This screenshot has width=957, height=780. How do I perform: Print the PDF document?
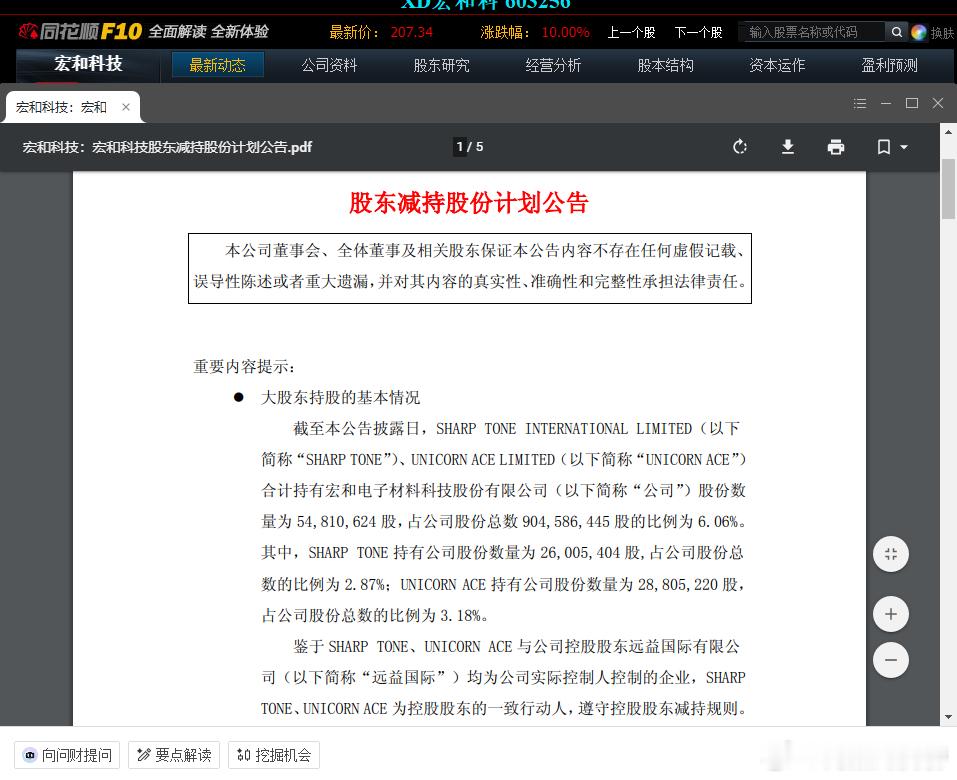[836, 147]
